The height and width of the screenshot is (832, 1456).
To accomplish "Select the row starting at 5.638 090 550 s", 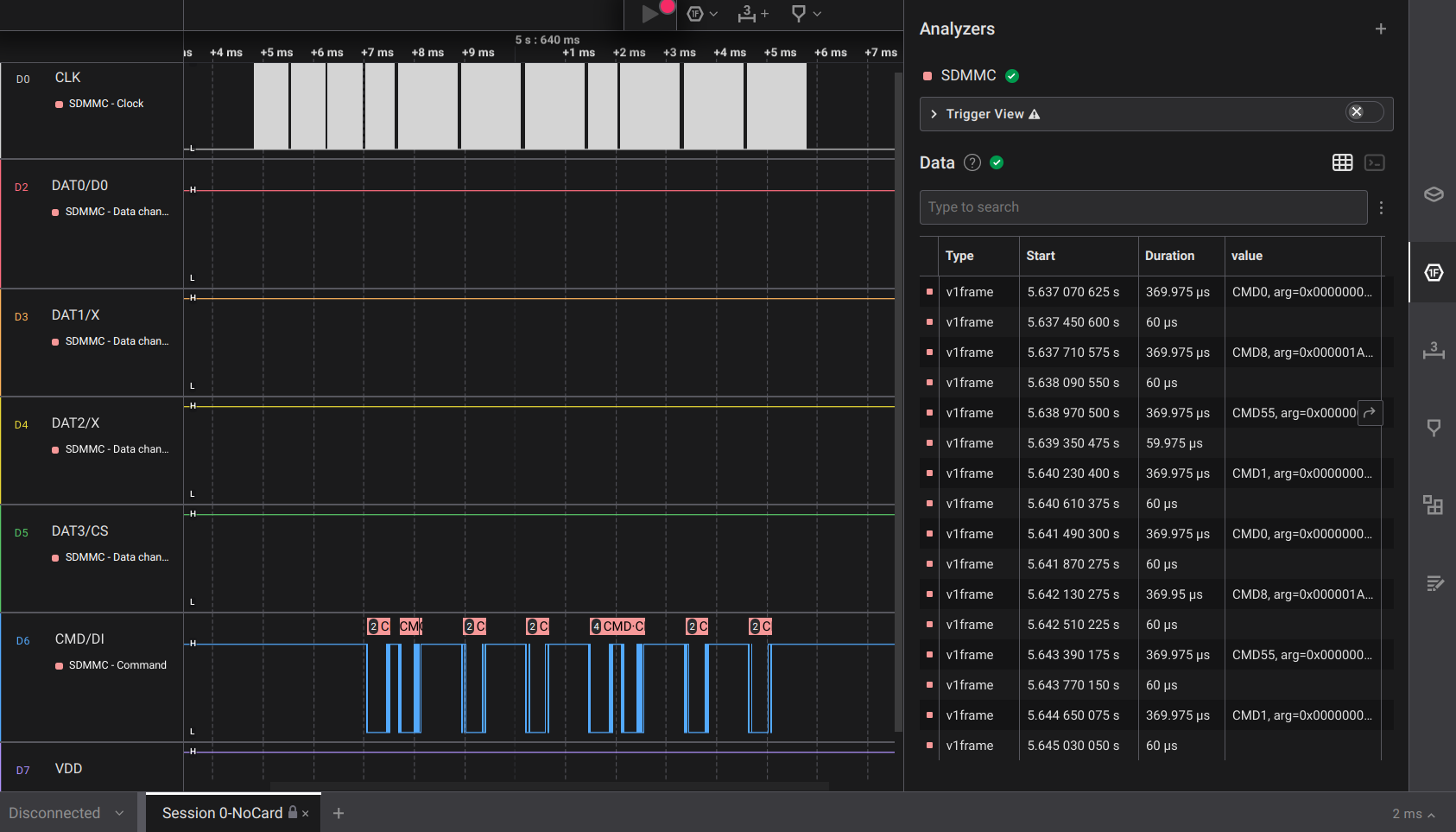I will tap(1157, 383).
